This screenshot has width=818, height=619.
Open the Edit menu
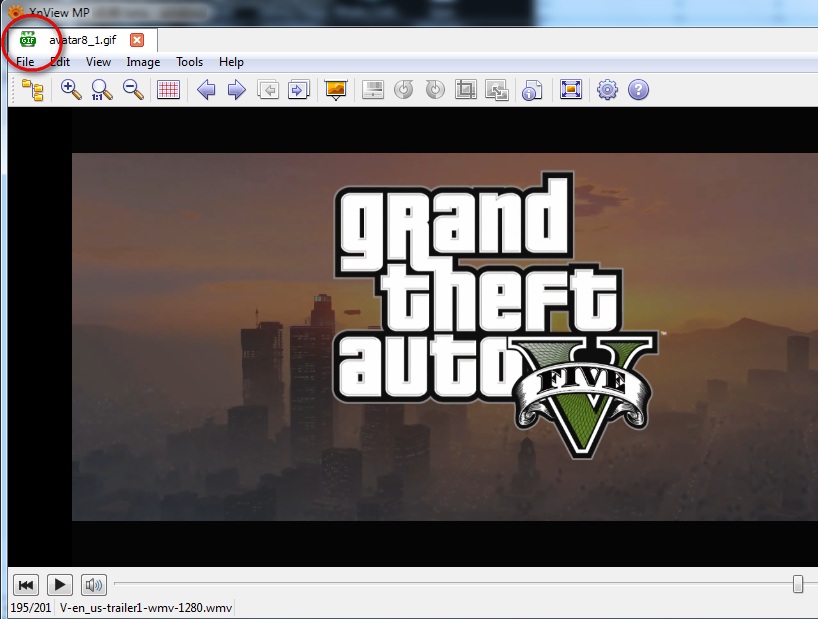click(61, 62)
